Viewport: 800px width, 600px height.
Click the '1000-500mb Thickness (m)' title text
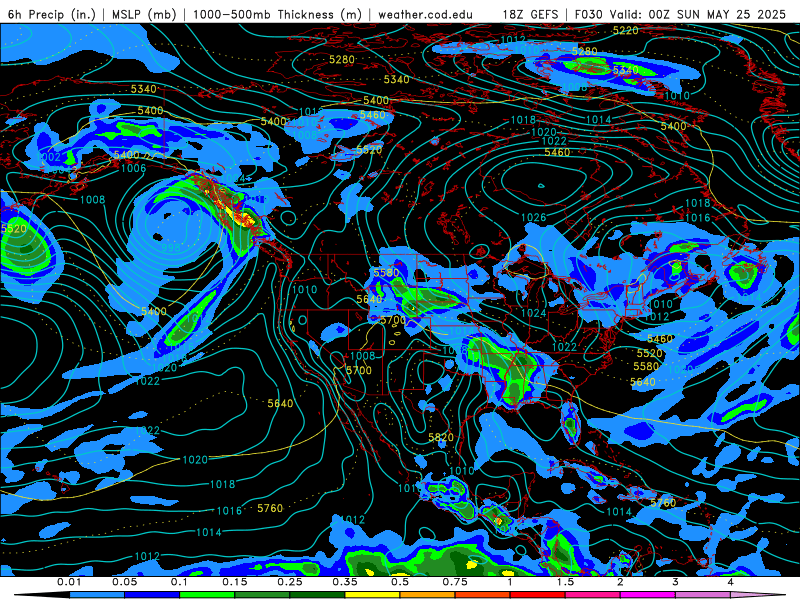coord(278,14)
